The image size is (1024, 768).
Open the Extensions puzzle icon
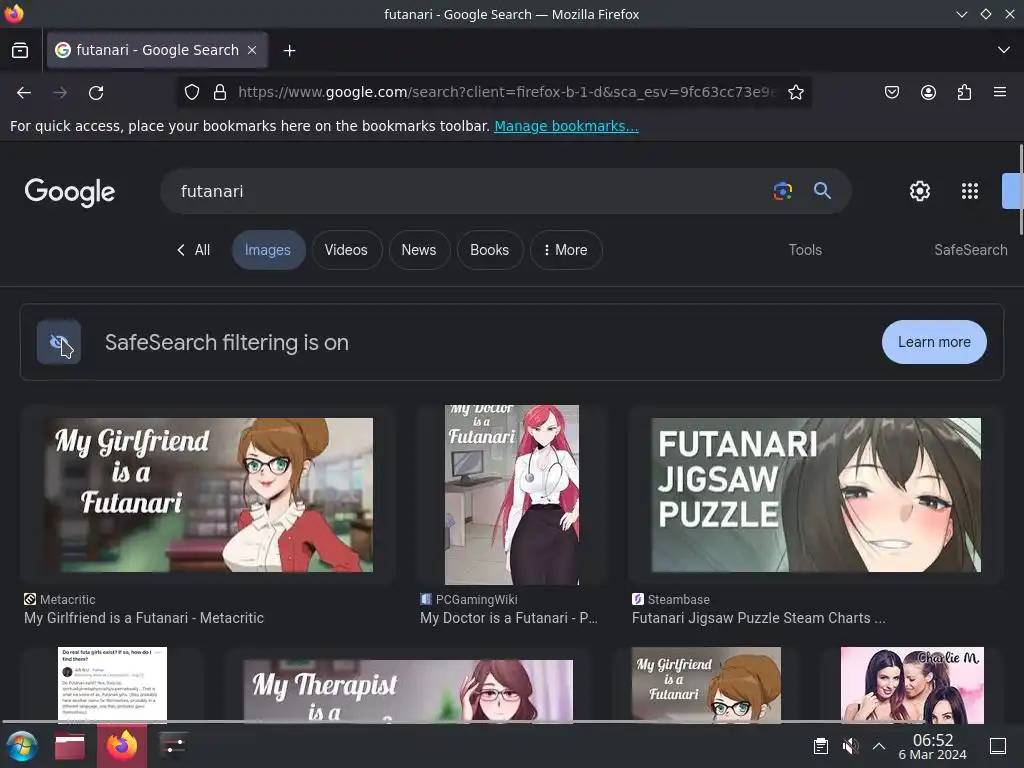[x=964, y=93]
